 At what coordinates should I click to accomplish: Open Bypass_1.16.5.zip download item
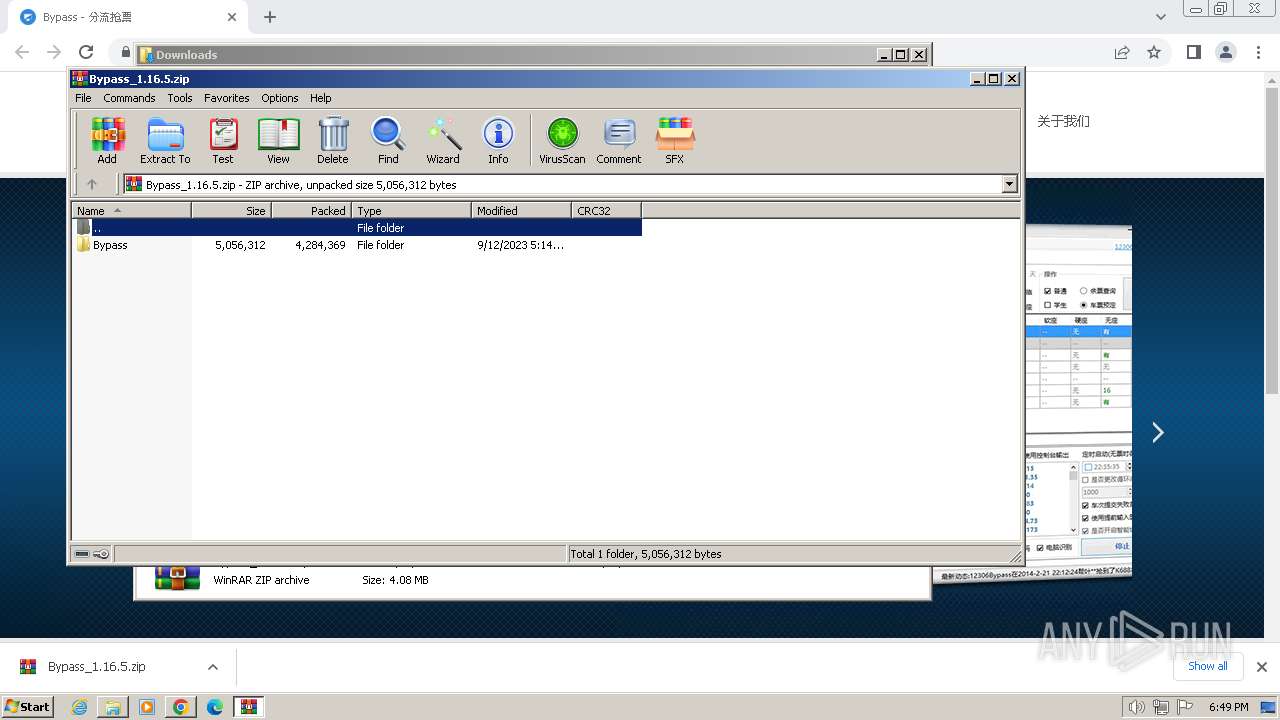point(97,667)
